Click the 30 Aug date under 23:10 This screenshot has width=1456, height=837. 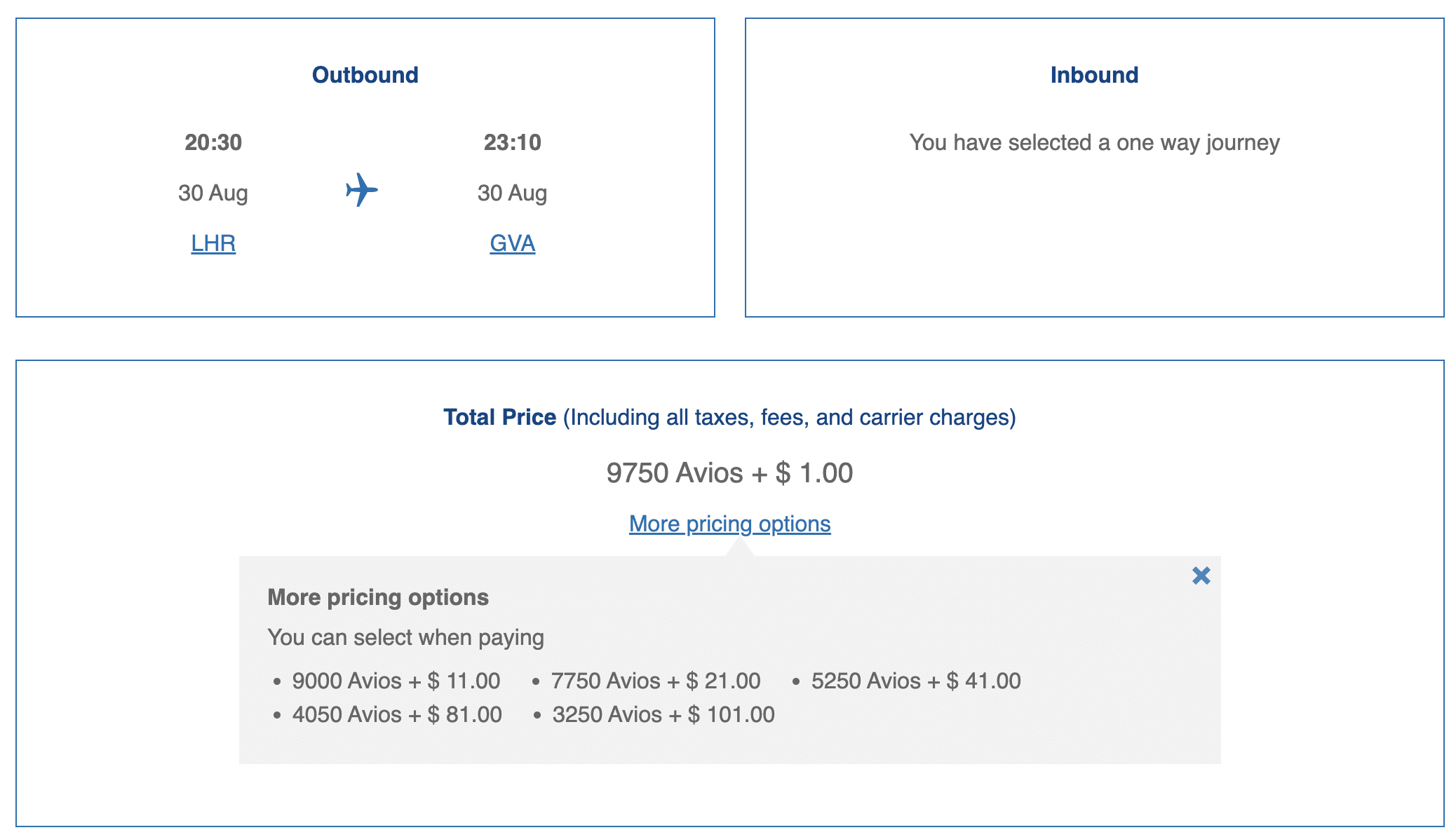(512, 193)
